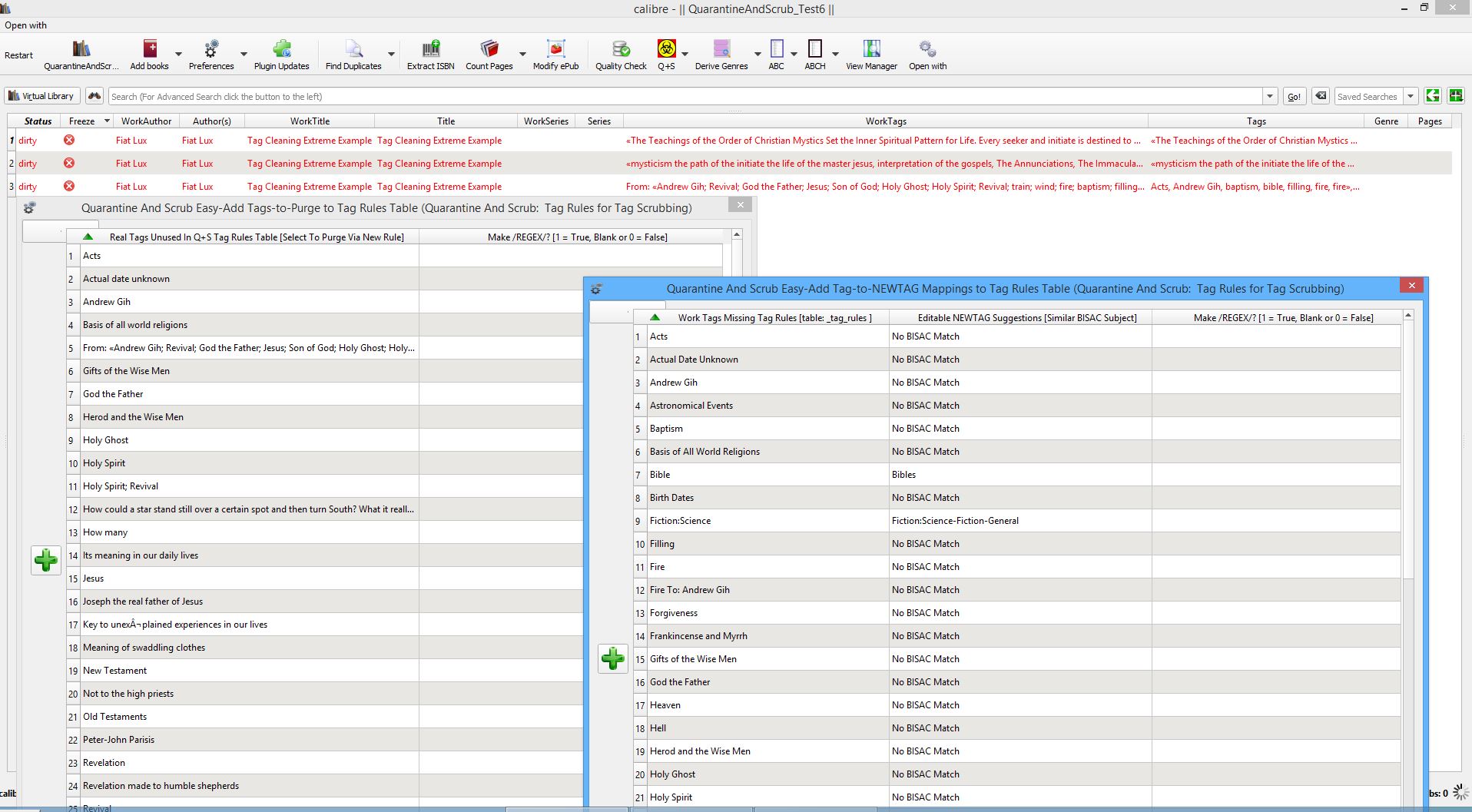Click the Go! search button
Screen dimensions: 1472x812
point(1294,97)
